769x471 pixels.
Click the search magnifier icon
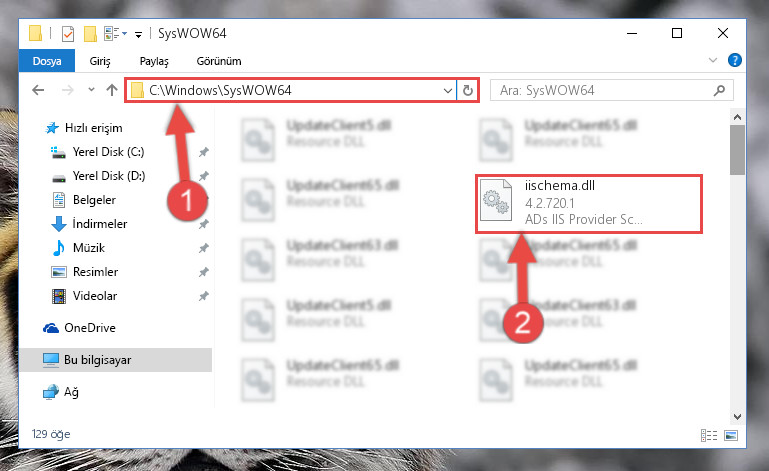[719, 90]
